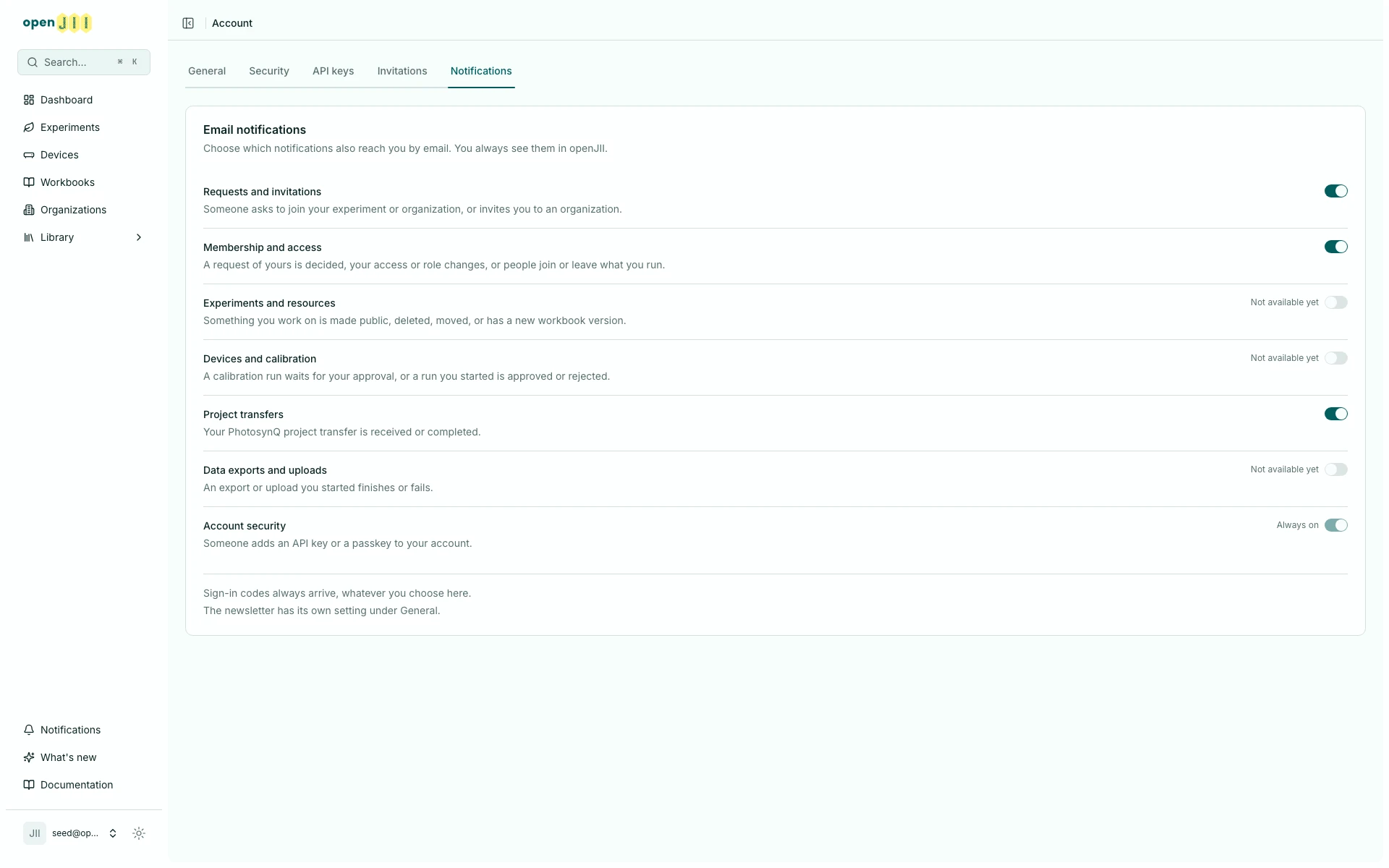Click the disabled Devices and calibration toggle
This screenshot has width=1389, height=868.
point(1335,358)
